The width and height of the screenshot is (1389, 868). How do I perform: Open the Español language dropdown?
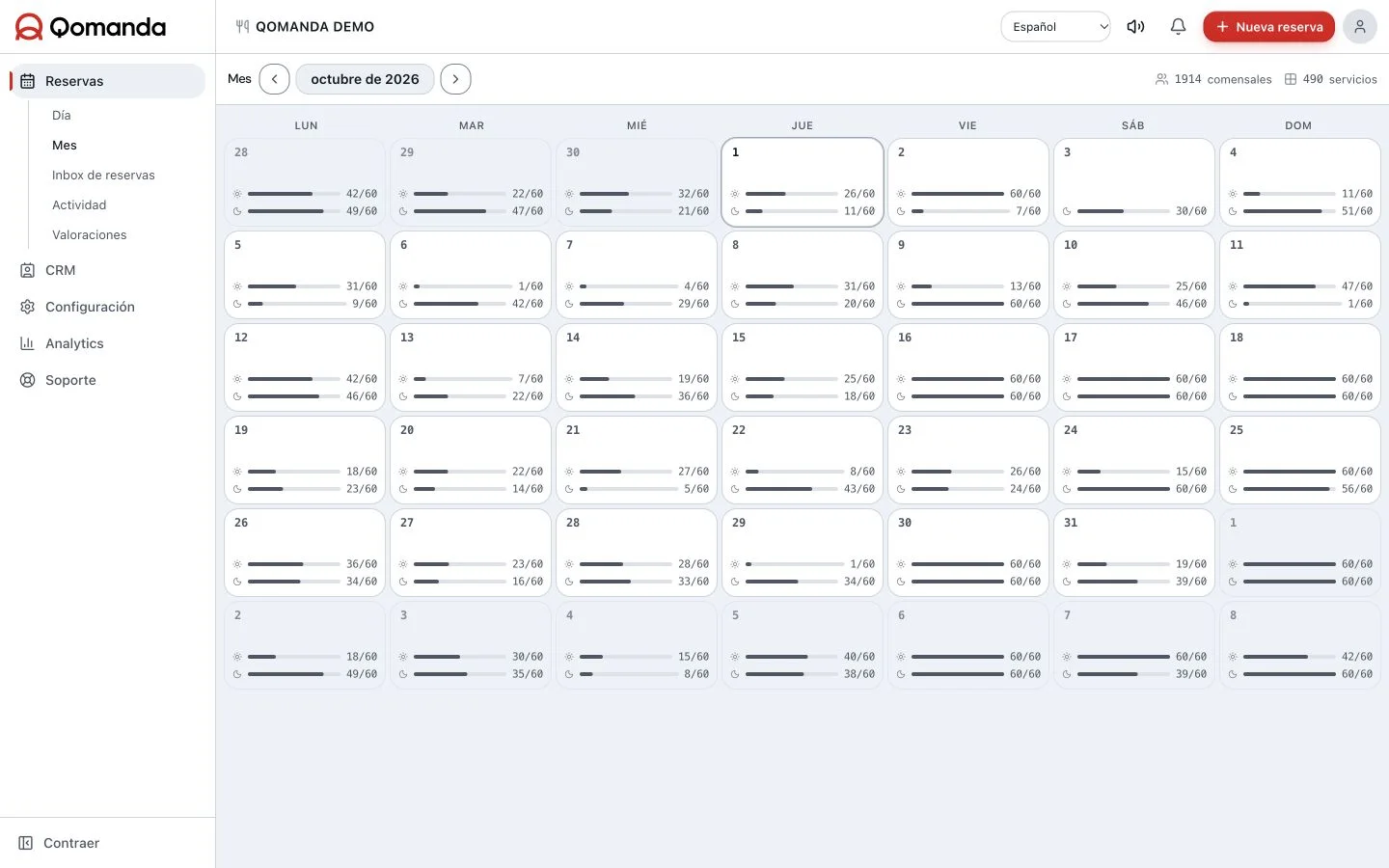[1056, 27]
